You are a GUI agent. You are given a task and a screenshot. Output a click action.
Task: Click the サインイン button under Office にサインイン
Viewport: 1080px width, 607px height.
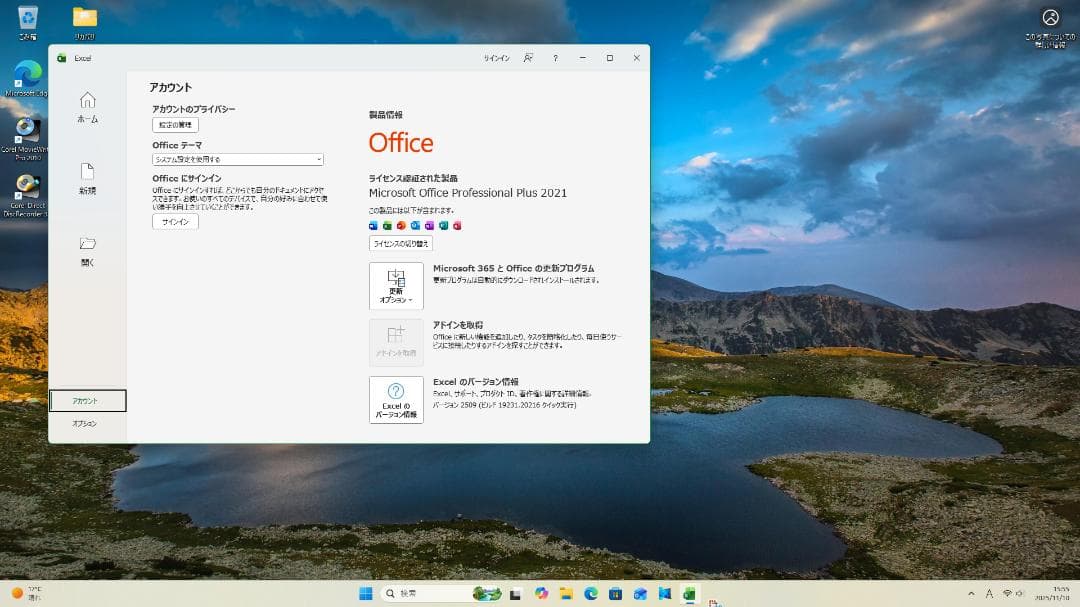[x=175, y=222]
